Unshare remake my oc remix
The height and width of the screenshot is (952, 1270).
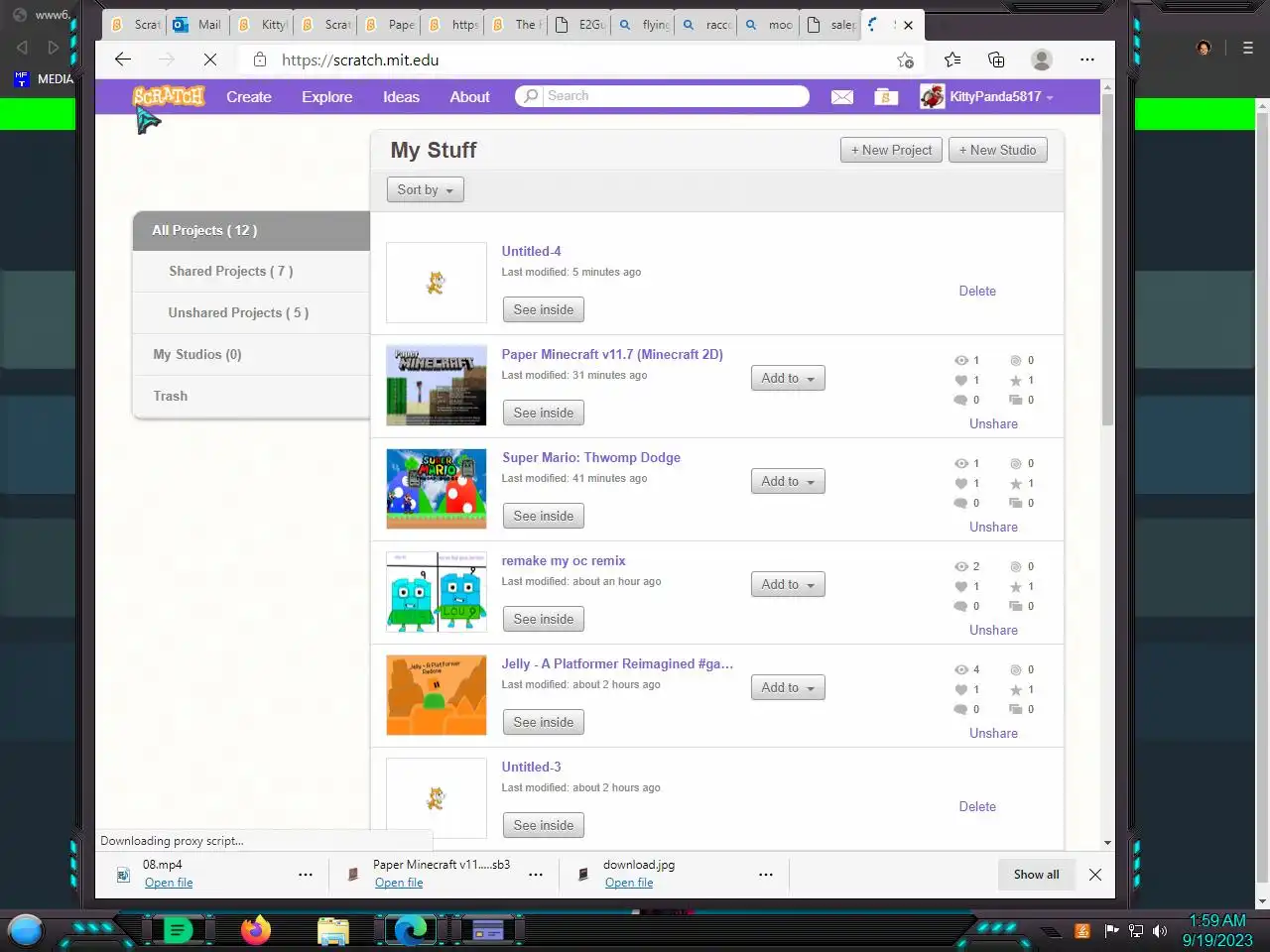993,630
